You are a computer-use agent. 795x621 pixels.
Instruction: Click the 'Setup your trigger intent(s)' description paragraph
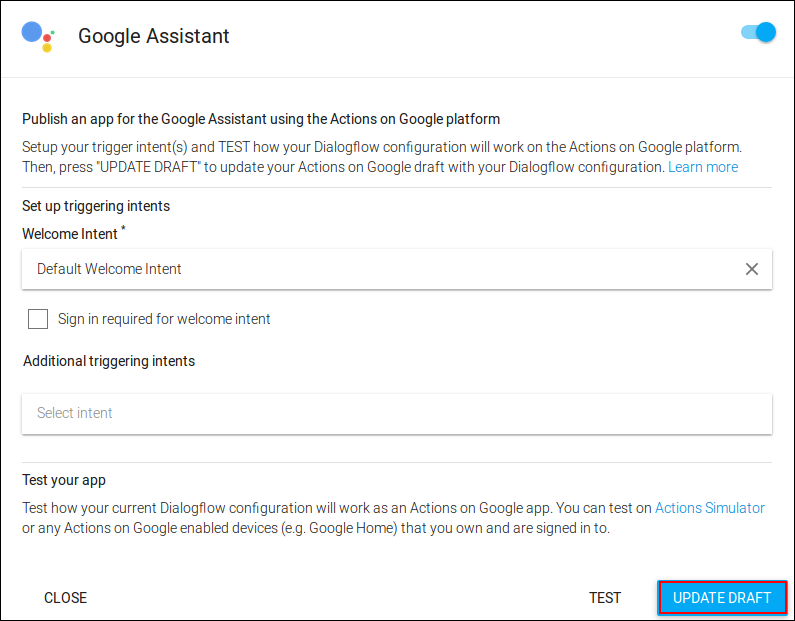pos(382,157)
